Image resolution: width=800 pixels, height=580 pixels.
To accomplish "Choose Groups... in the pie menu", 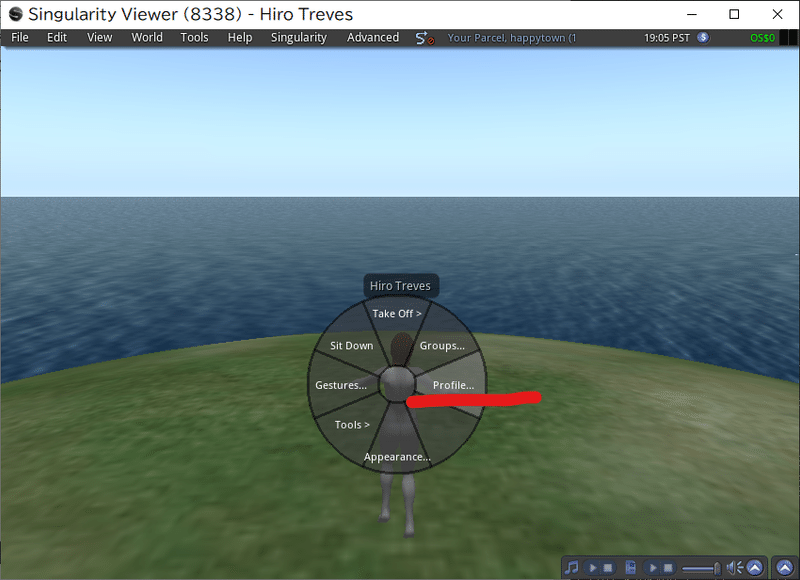I will pos(442,346).
